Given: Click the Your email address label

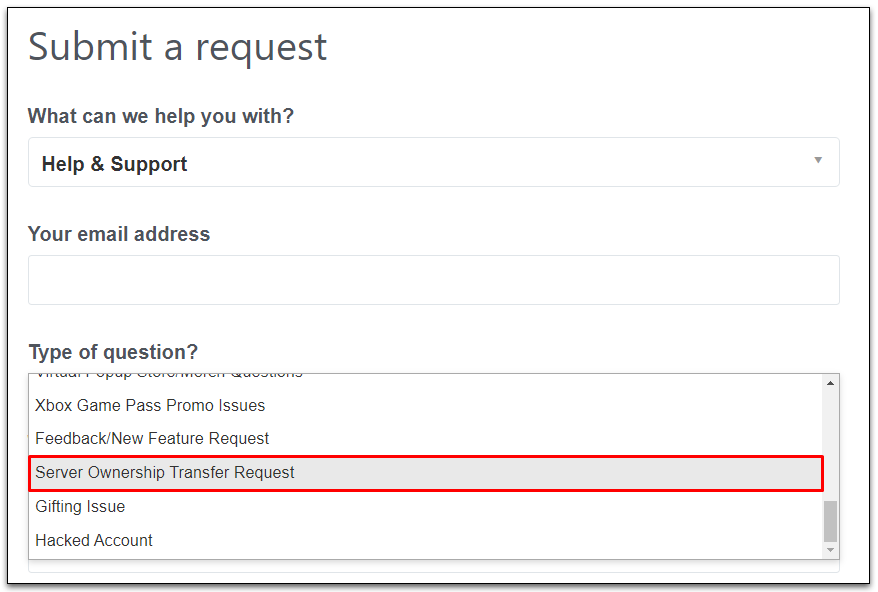Looking at the screenshot, I should (x=119, y=234).
